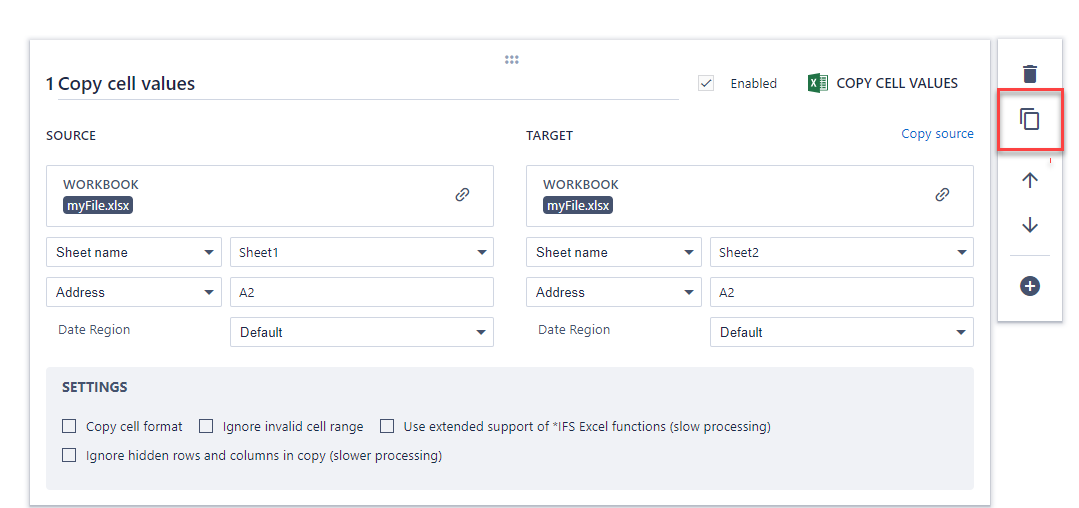Toggle the Enabled checkbox

706,83
